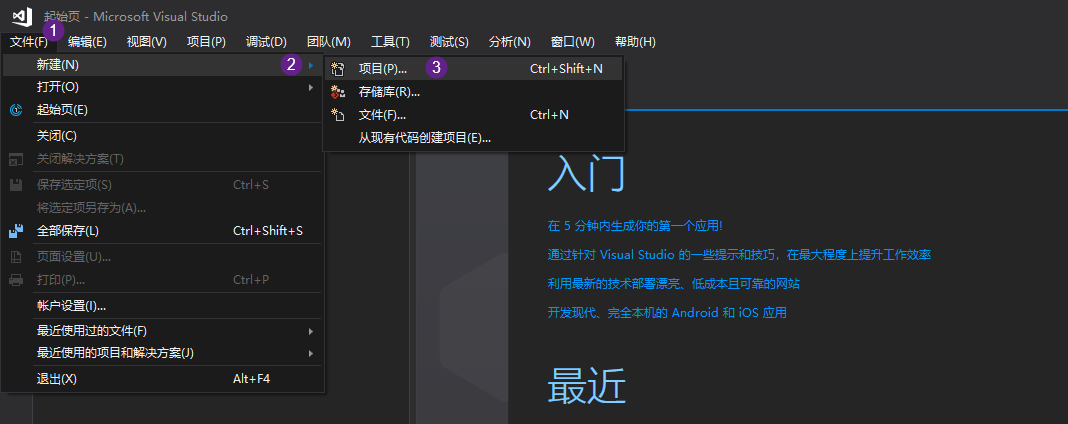Screen dimensions: 1068x424
Task: Open the 视图(V) menu
Action: click(146, 42)
